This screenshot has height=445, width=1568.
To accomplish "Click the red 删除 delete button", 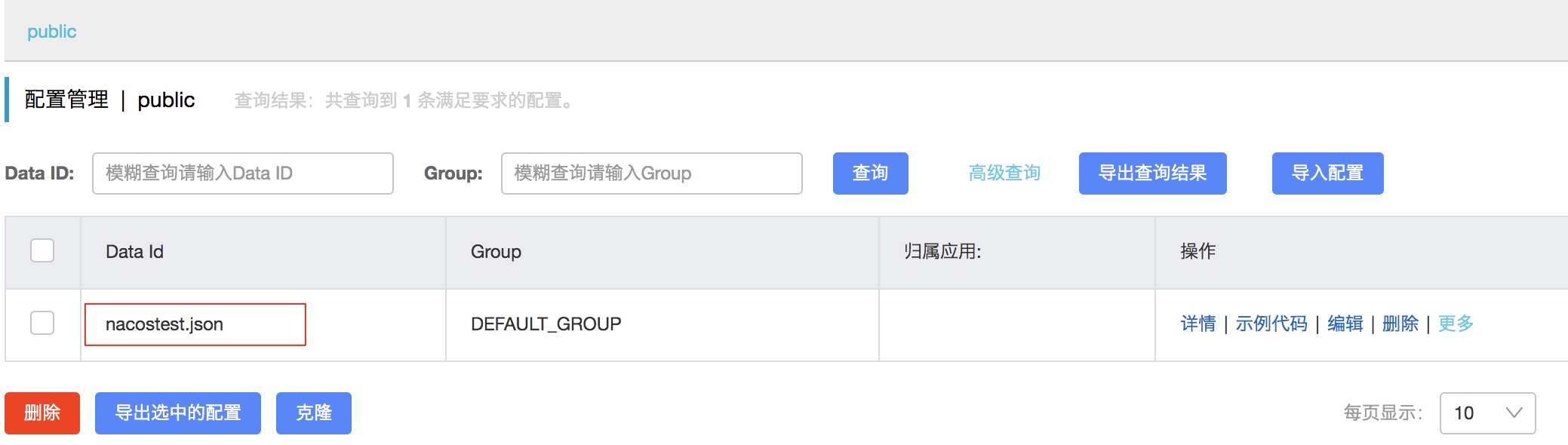I will click(42, 413).
